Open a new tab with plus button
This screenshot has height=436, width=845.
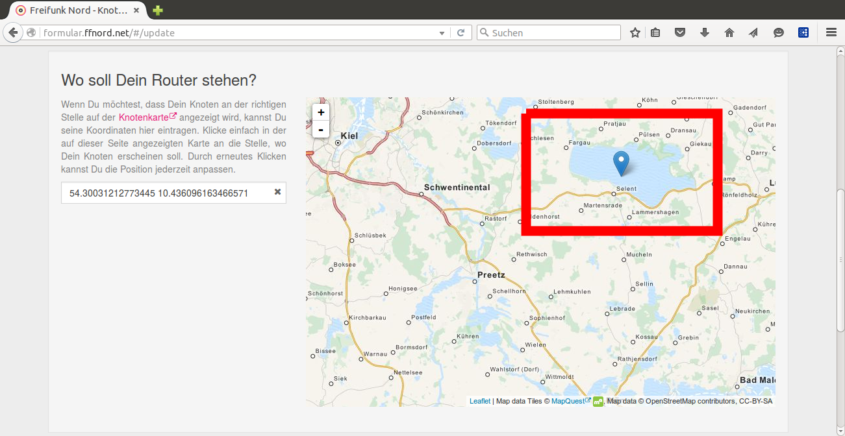pos(158,10)
